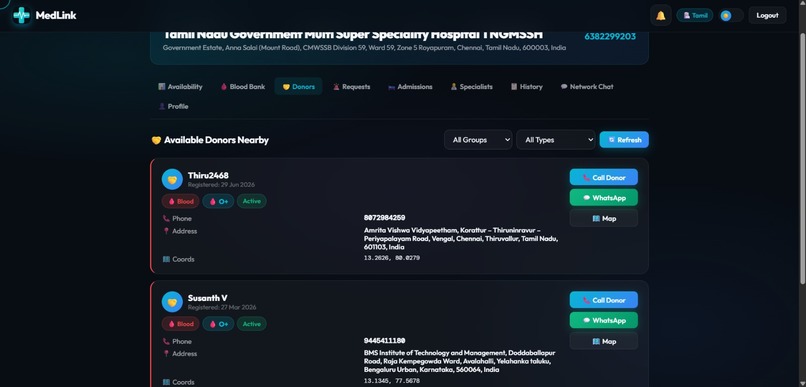This screenshot has height=387, width=806.
Task: Click the Active badge on Thiru2468's card
Action: click(251, 201)
